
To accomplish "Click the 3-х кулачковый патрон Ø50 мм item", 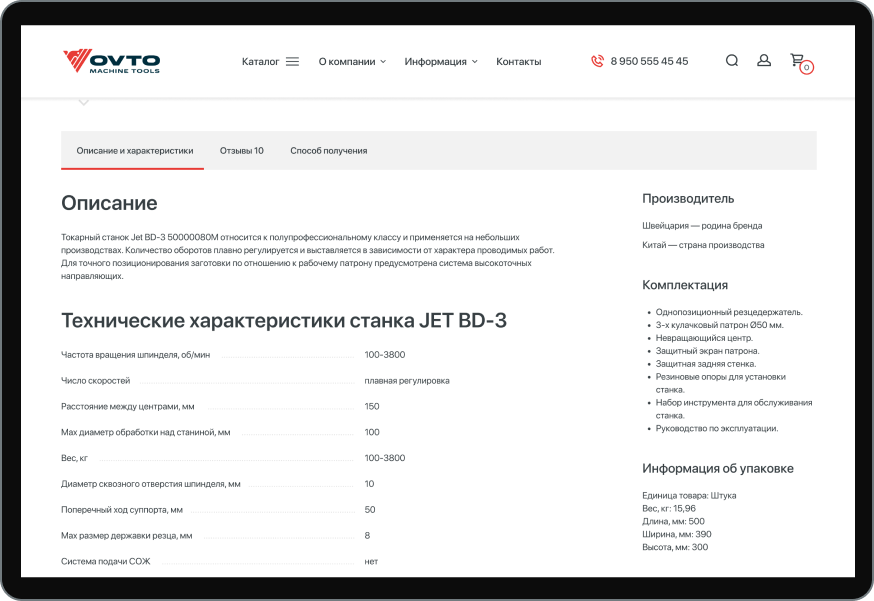I will coord(720,325).
